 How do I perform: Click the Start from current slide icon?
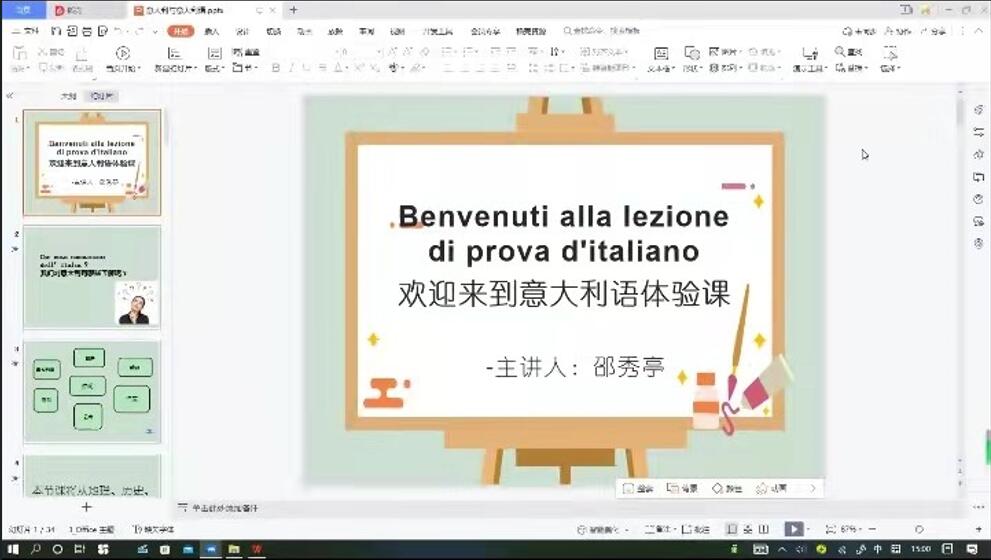(x=122, y=53)
